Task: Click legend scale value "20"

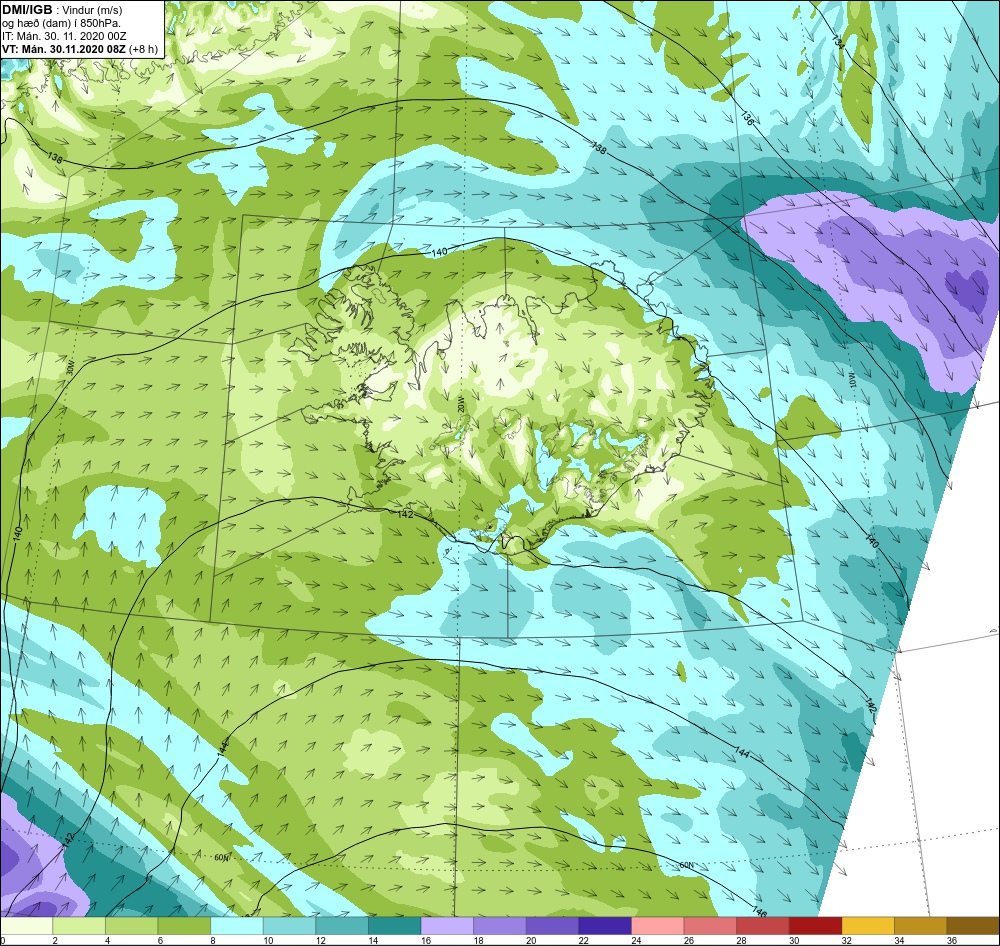Action: (x=531, y=940)
